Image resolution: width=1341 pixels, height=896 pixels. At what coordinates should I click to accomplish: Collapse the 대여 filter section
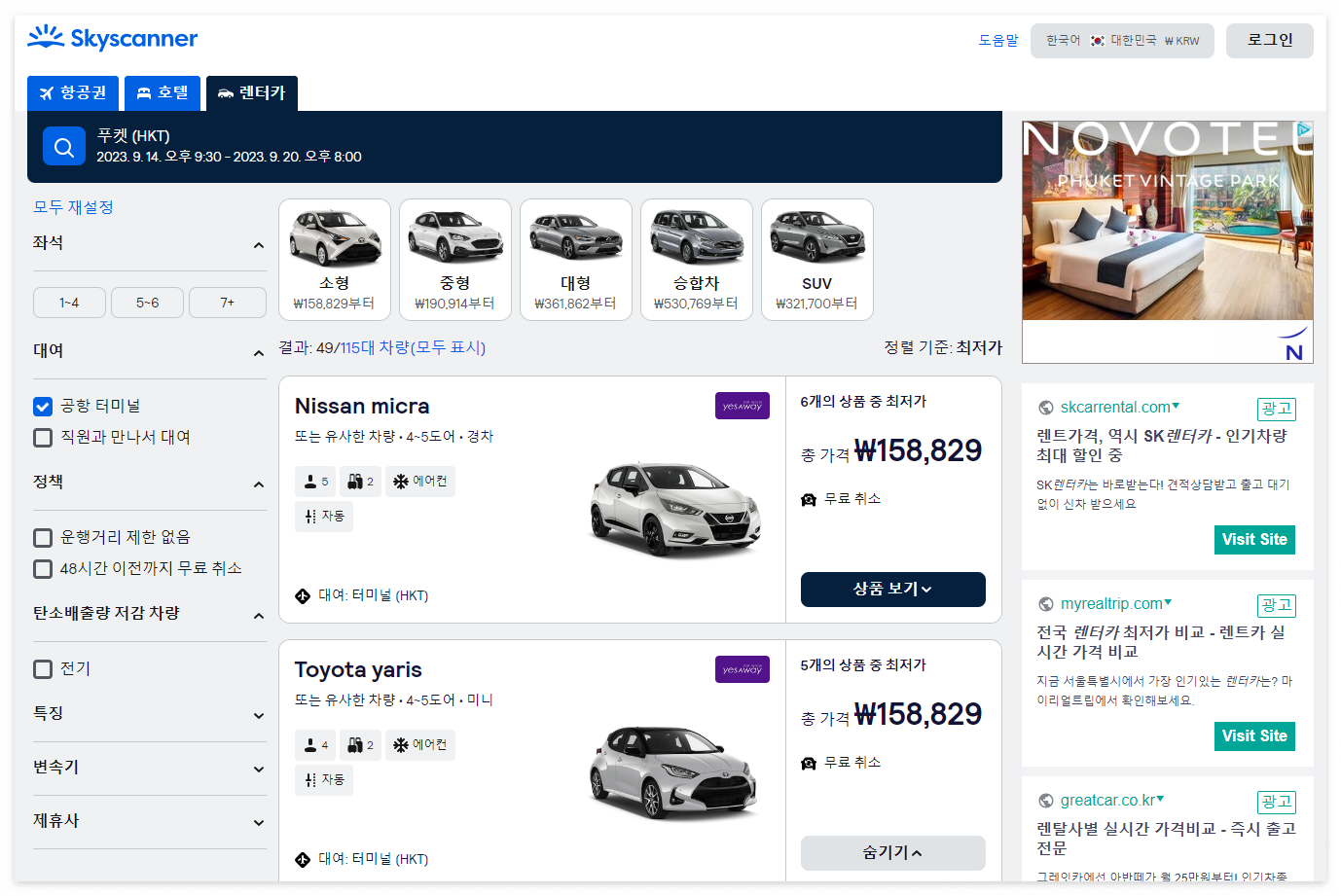coord(259,353)
